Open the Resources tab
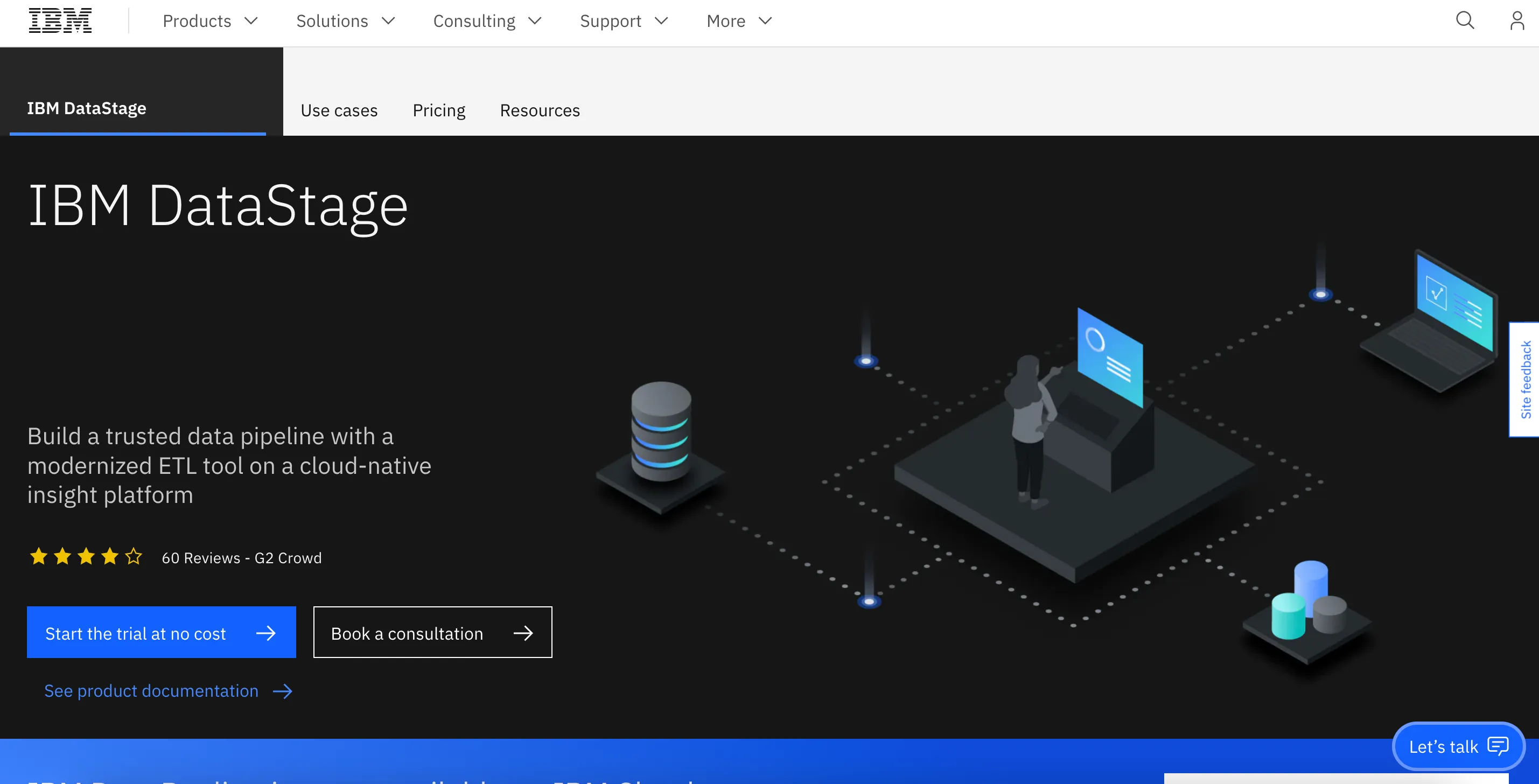Image resolution: width=1539 pixels, height=784 pixels. coord(540,110)
